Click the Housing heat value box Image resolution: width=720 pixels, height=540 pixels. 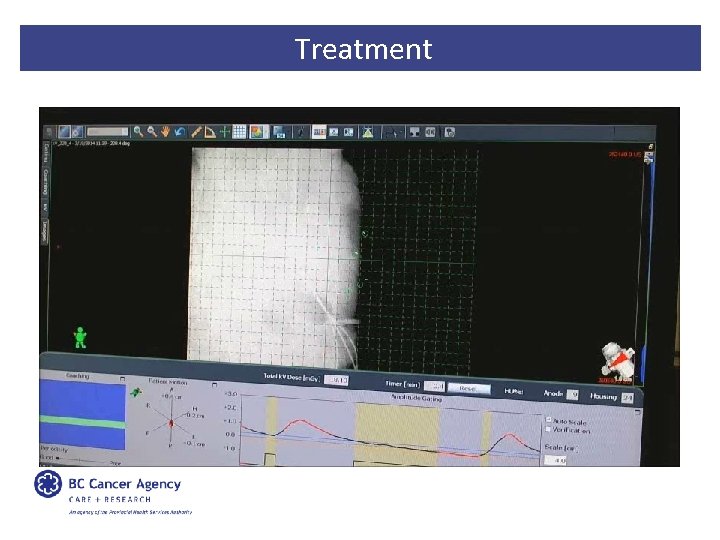pyautogui.click(x=627, y=398)
